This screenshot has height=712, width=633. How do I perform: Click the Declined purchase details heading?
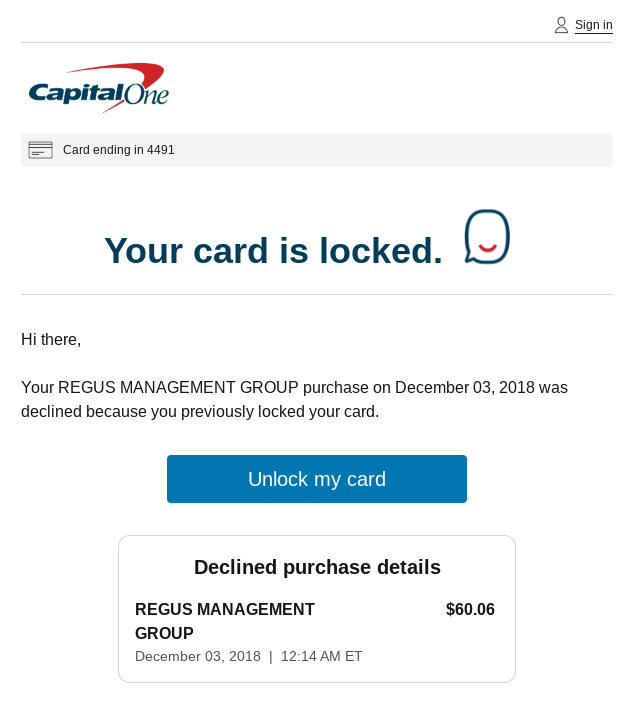(317, 567)
